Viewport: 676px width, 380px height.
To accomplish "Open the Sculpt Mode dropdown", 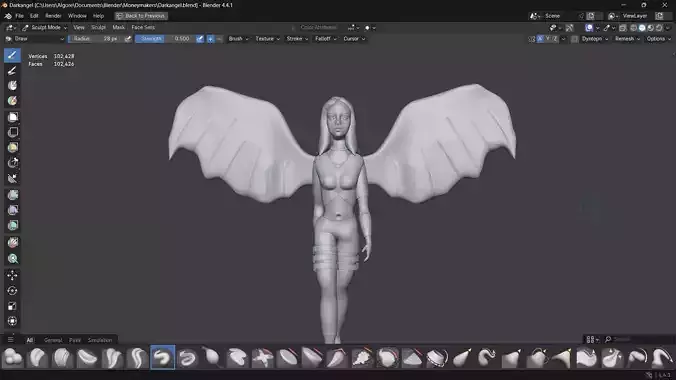I will click(44, 28).
